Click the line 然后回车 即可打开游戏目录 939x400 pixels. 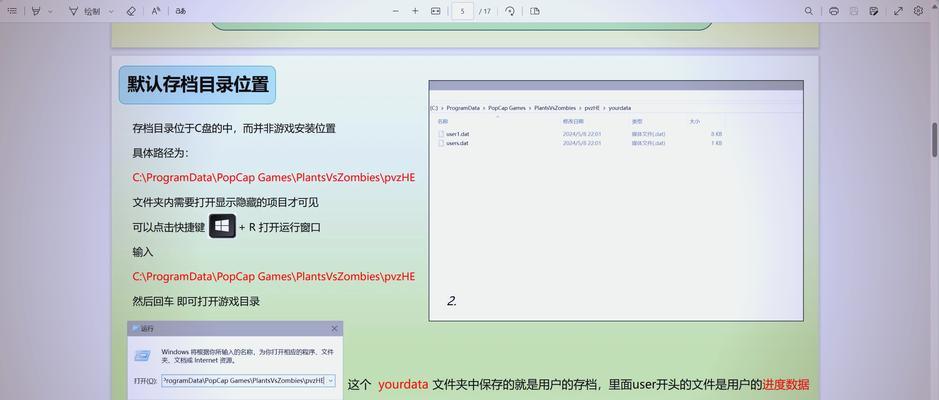(196, 301)
